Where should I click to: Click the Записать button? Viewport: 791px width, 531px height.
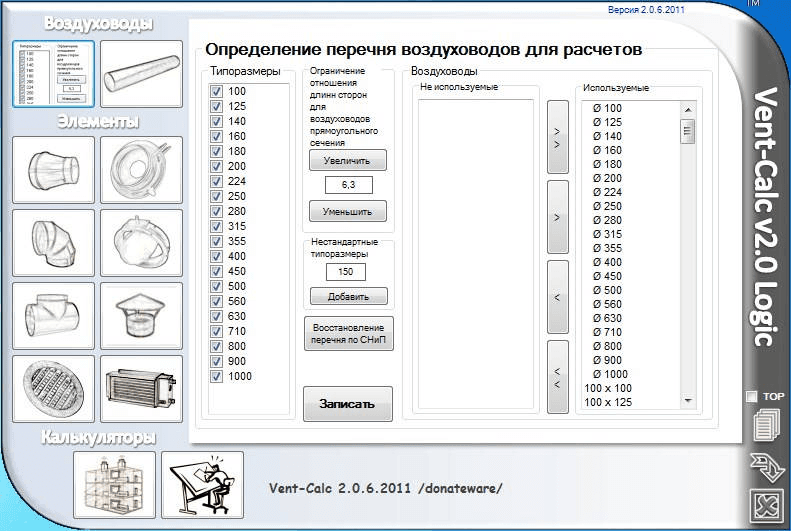pos(348,403)
